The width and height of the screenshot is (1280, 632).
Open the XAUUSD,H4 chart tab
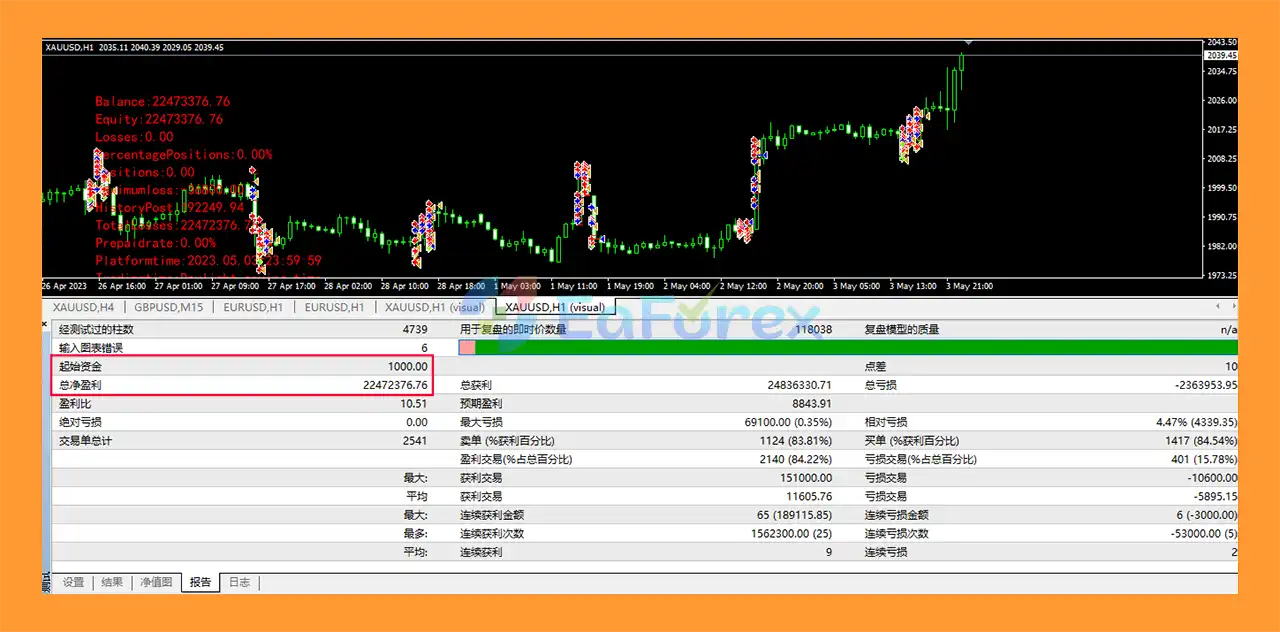[x=82, y=307]
